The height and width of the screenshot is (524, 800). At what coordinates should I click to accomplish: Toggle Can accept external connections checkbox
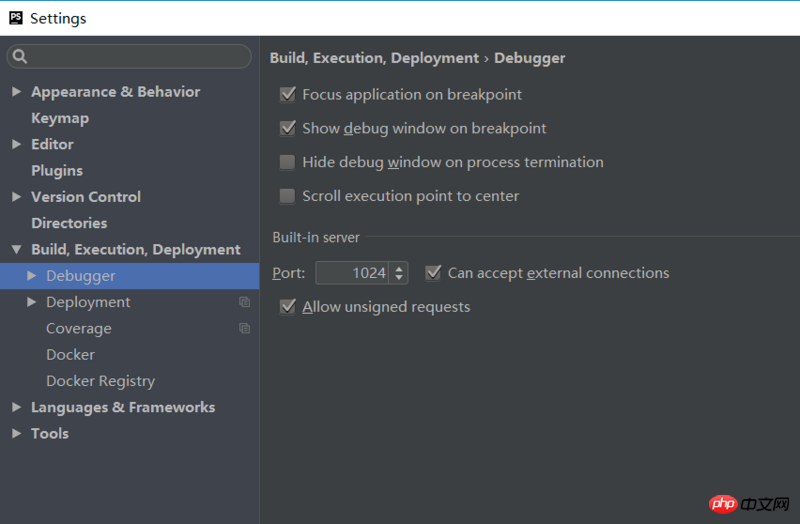[x=433, y=273]
